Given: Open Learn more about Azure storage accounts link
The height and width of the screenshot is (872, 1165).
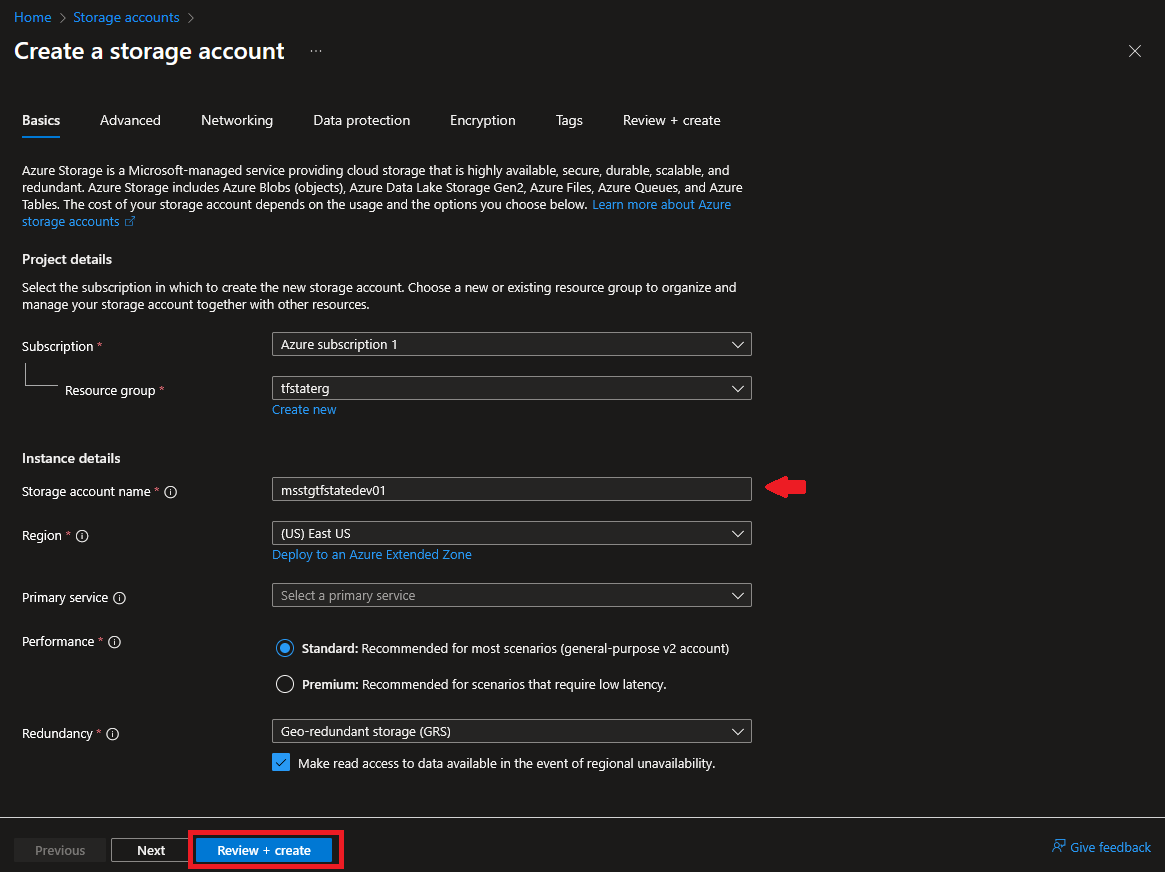Looking at the screenshot, I should (x=661, y=205).
